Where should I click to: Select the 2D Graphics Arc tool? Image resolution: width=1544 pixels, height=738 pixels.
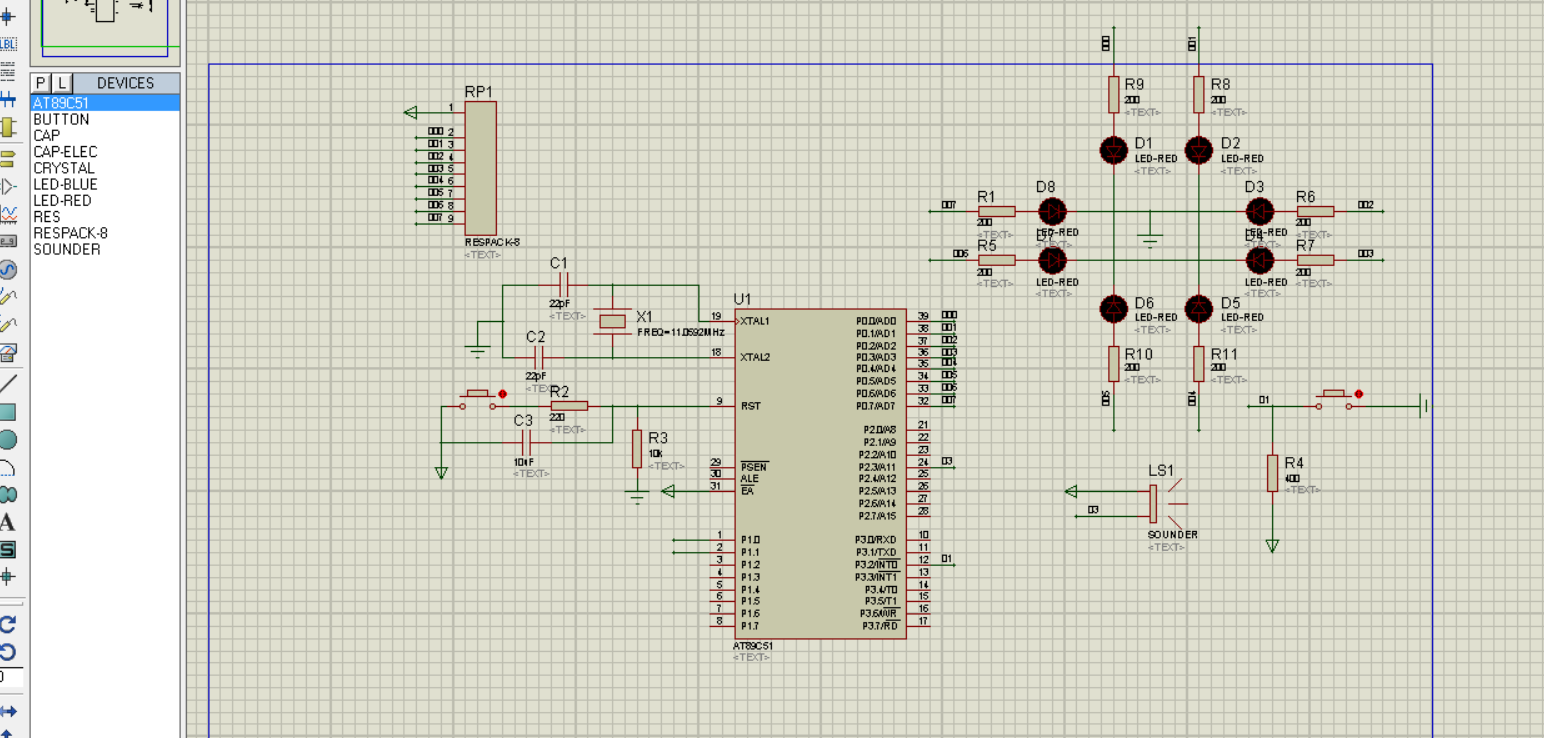(x=8, y=467)
